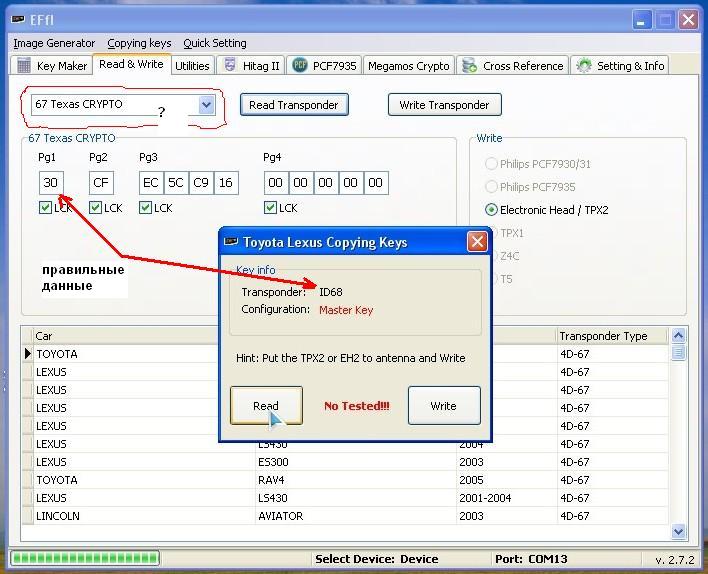Close the Toyota Lexus Copying Keys dialog
The height and width of the screenshot is (574, 708).
click(x=477, y=242)
